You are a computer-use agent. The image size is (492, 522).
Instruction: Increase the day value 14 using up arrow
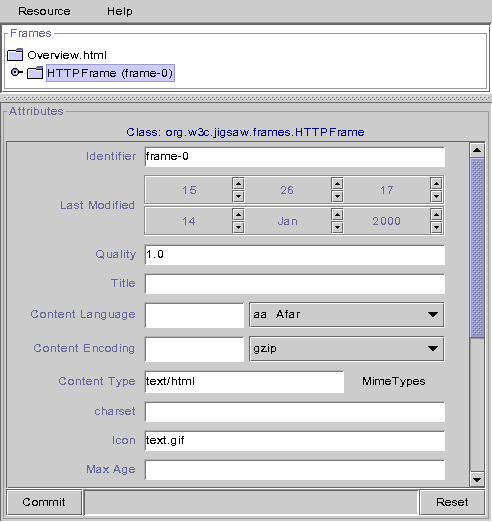[238, 214]
